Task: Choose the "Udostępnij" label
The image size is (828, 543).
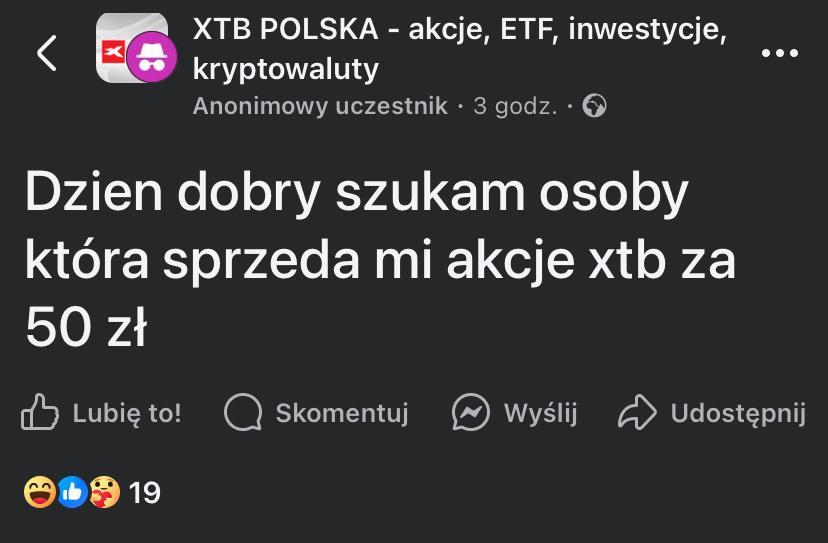Action: point(738,412)
